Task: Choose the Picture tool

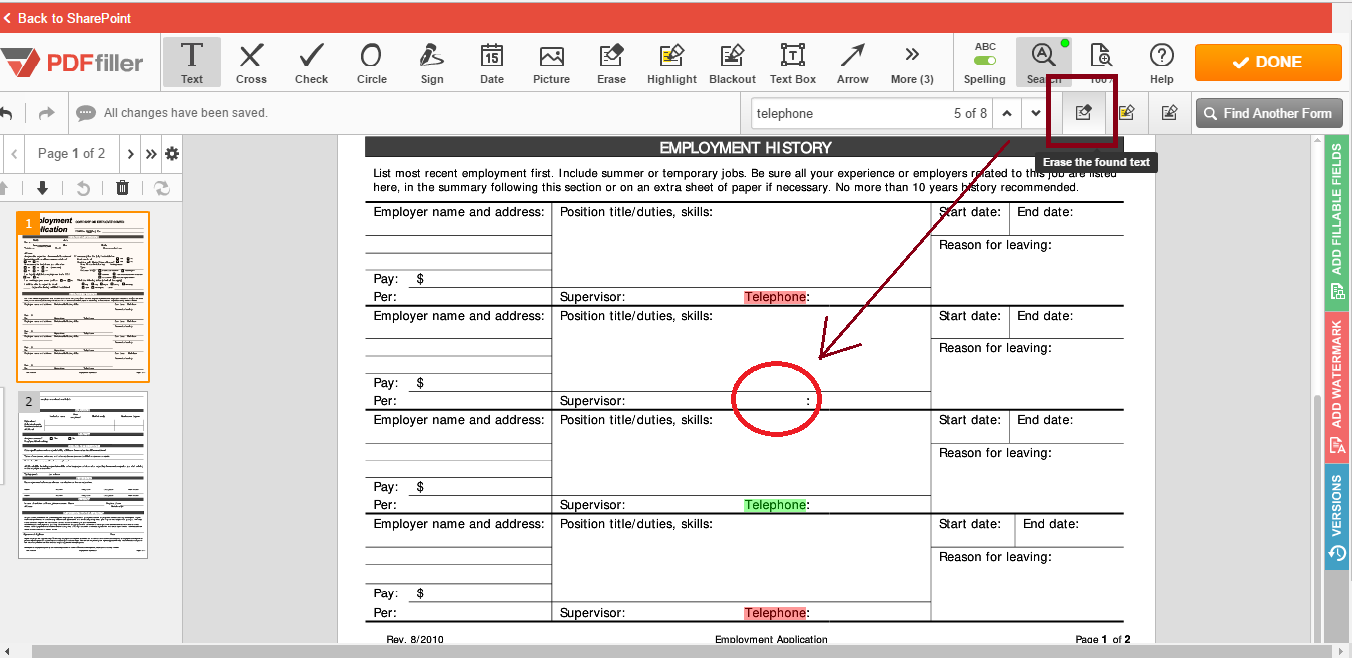Action: point(551,63)
